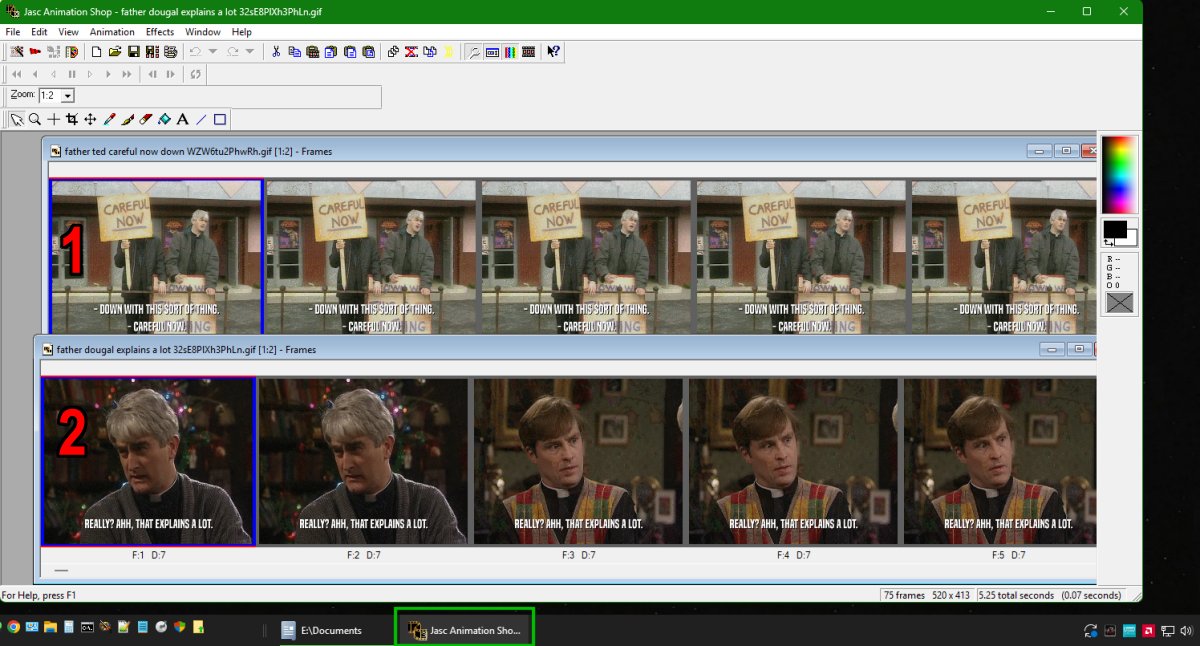Select the Shape rectangle tool
Image resolution: width=1200 pixels, height=646 pixels.
tap(220, 119)
